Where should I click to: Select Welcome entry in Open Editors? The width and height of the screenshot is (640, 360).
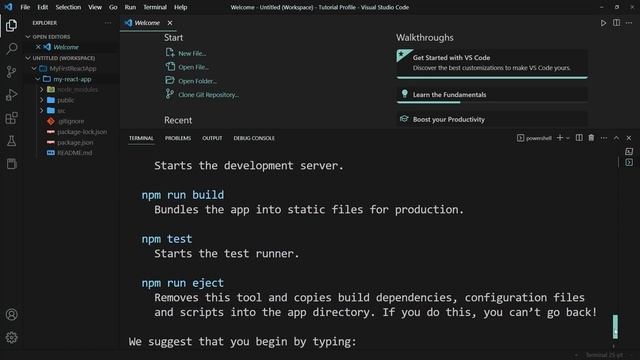[x=66, y=47]
